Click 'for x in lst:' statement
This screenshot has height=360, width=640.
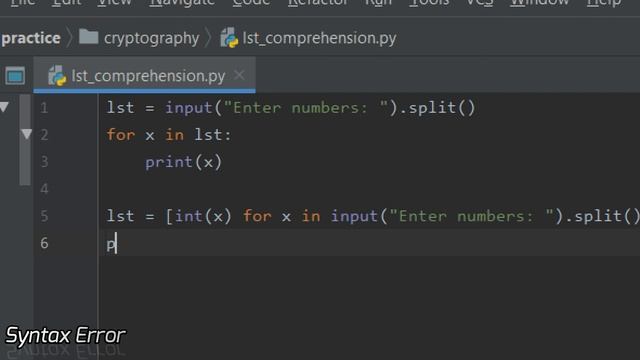pyautogui.click(x=169, y=135)
